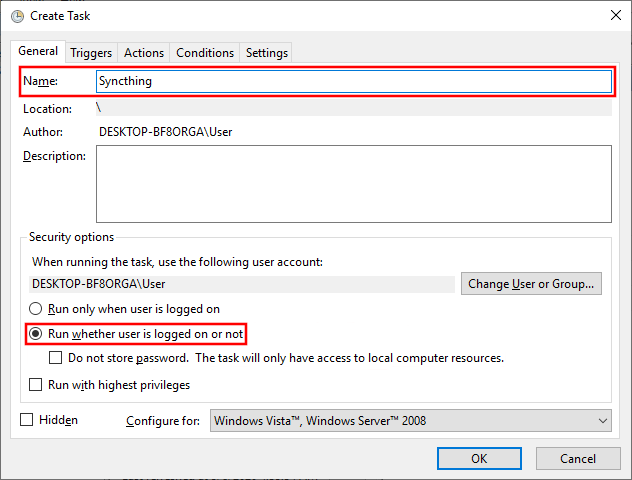Toggle the Hidden checkbox

point(27,420)
